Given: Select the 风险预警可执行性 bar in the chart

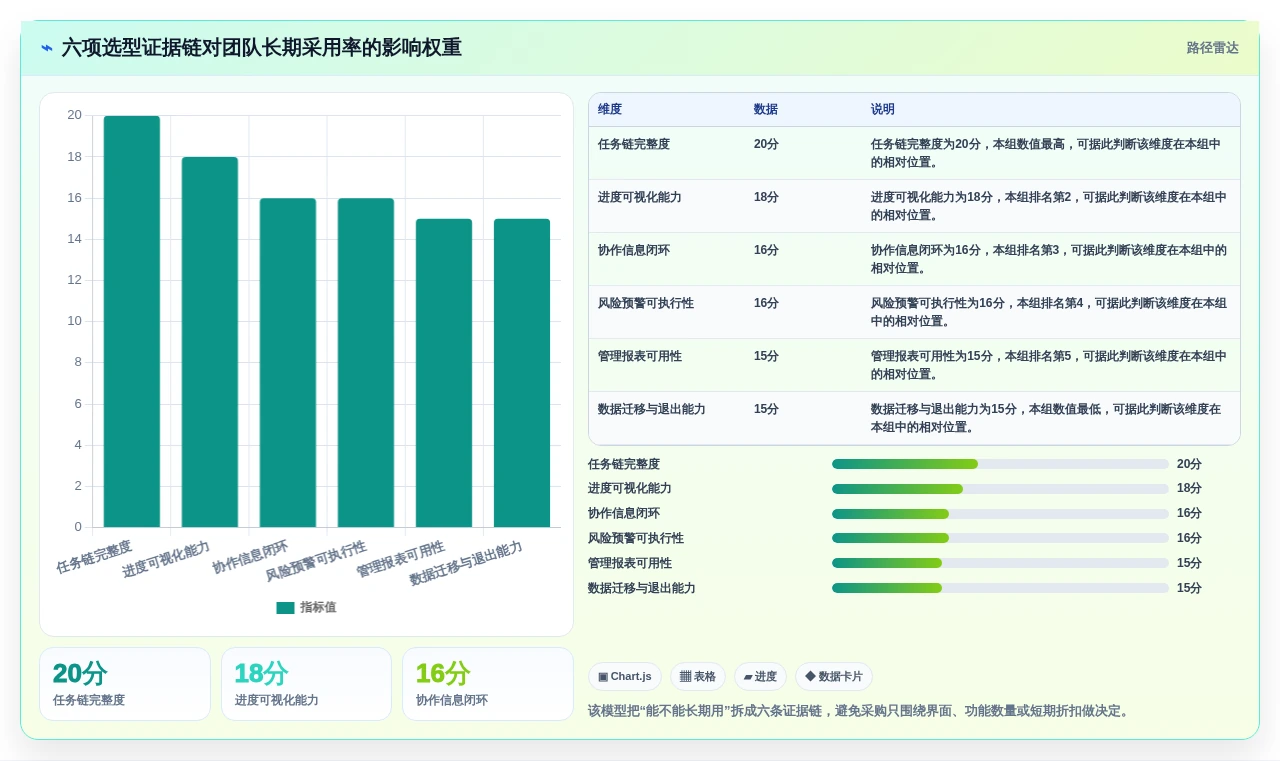Looking at the screenshot, I should (366, 363).
